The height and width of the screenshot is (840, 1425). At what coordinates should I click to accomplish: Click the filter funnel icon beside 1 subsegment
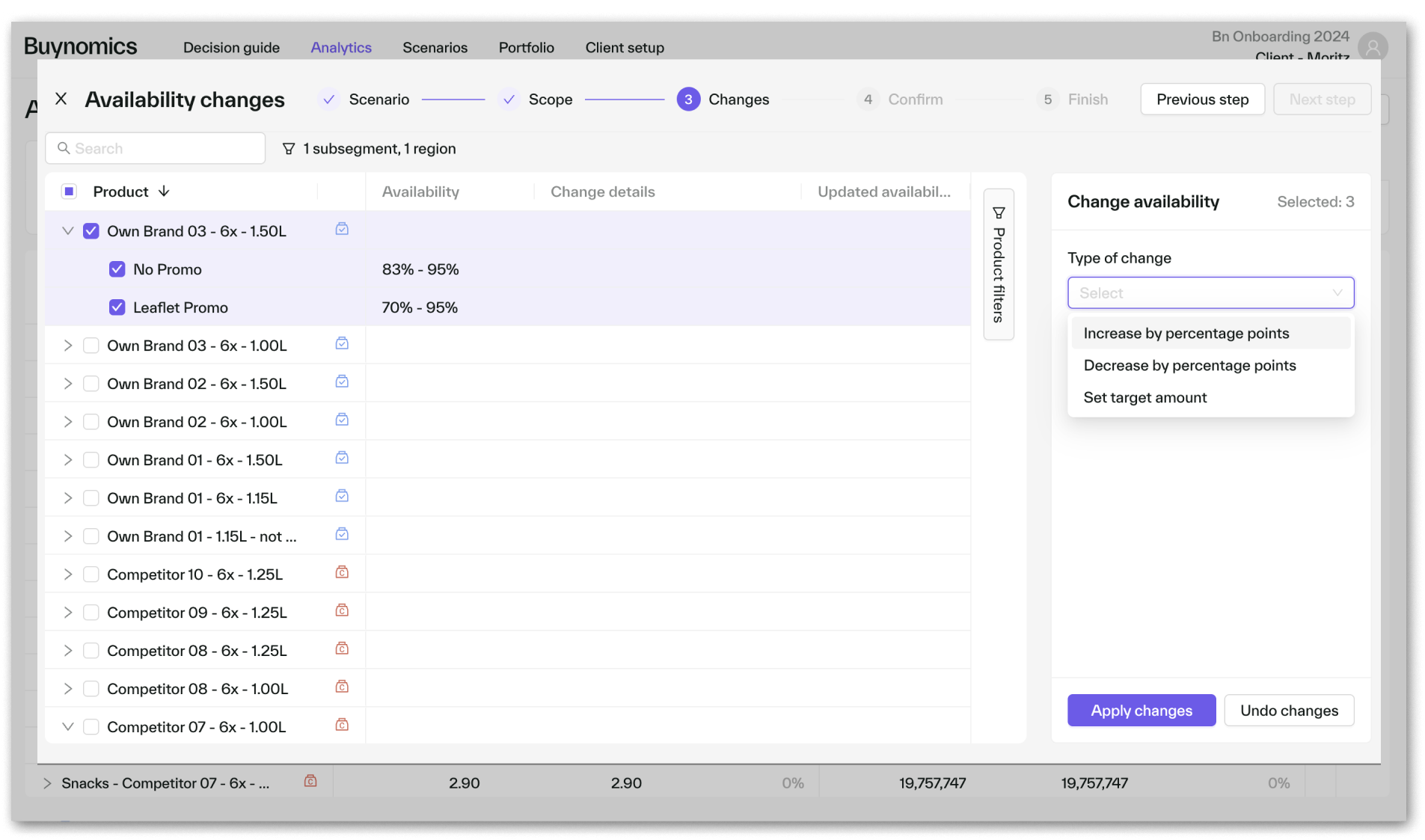click(x=289, y=149)
